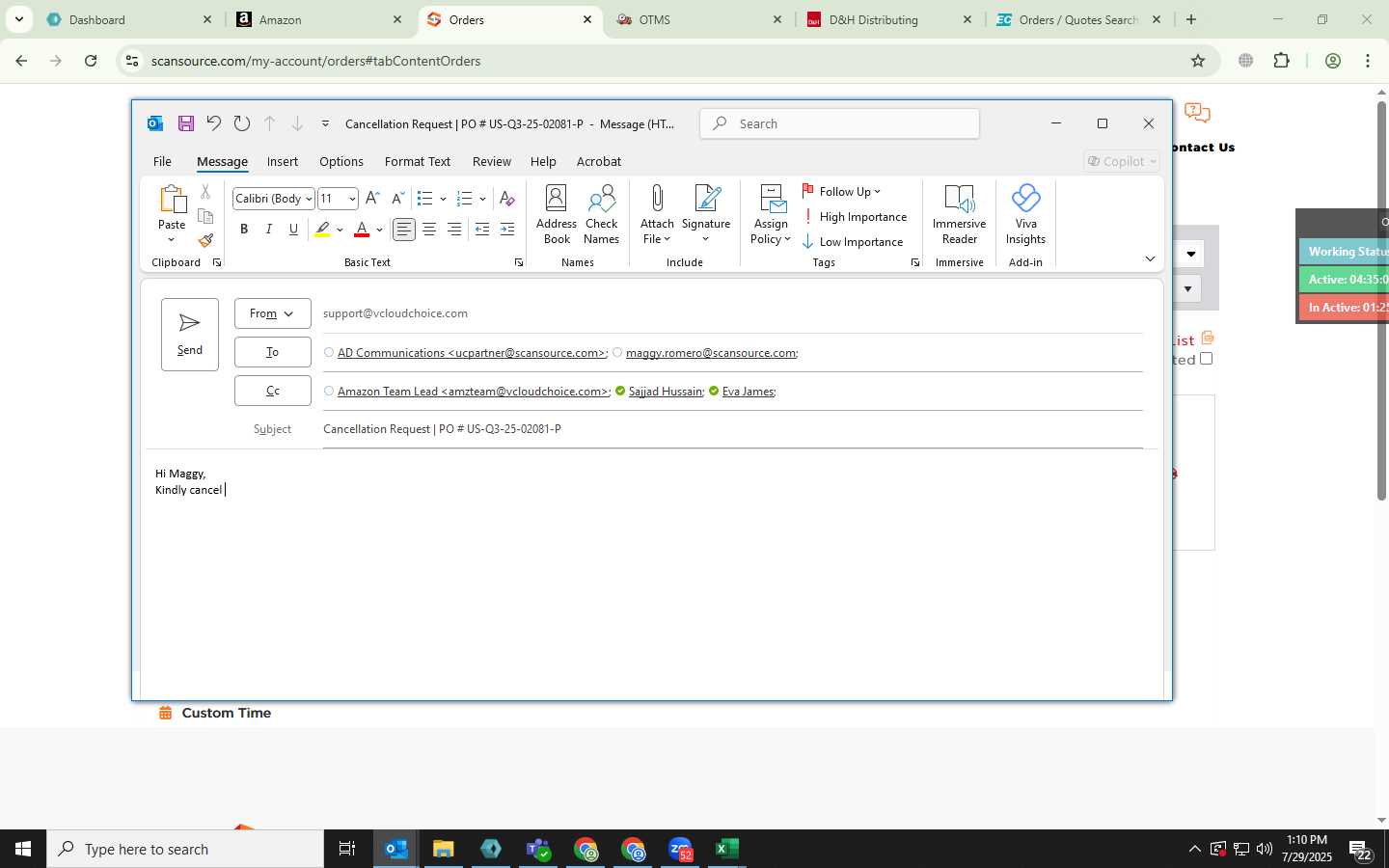Open the font name dropdown
This screenshot has height=868, width=1389.
point(309,199)
